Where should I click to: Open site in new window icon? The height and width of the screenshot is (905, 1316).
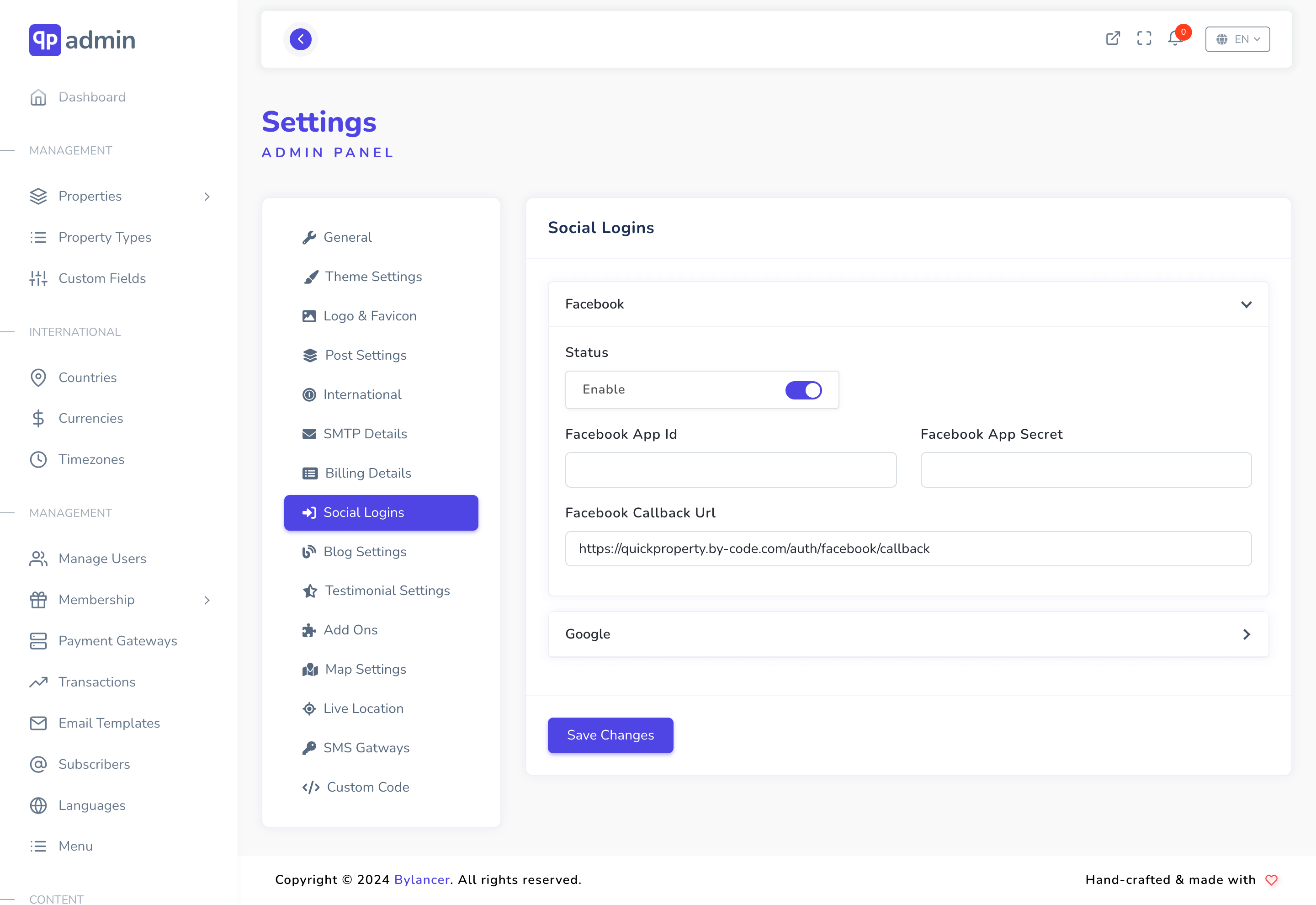[x=1113, y=38]
